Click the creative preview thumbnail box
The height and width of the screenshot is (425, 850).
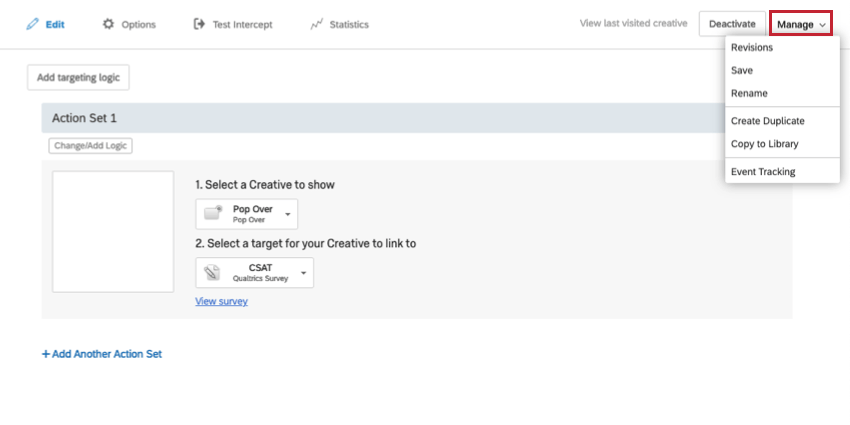click(113, 232)
